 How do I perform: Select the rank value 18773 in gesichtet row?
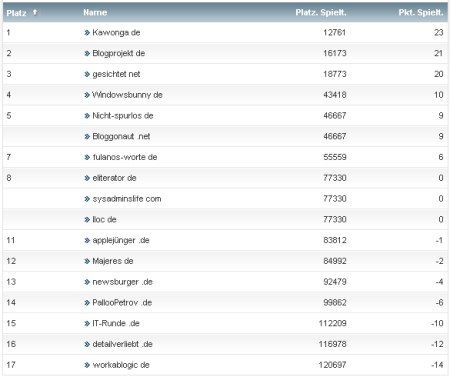pos(335,74)
